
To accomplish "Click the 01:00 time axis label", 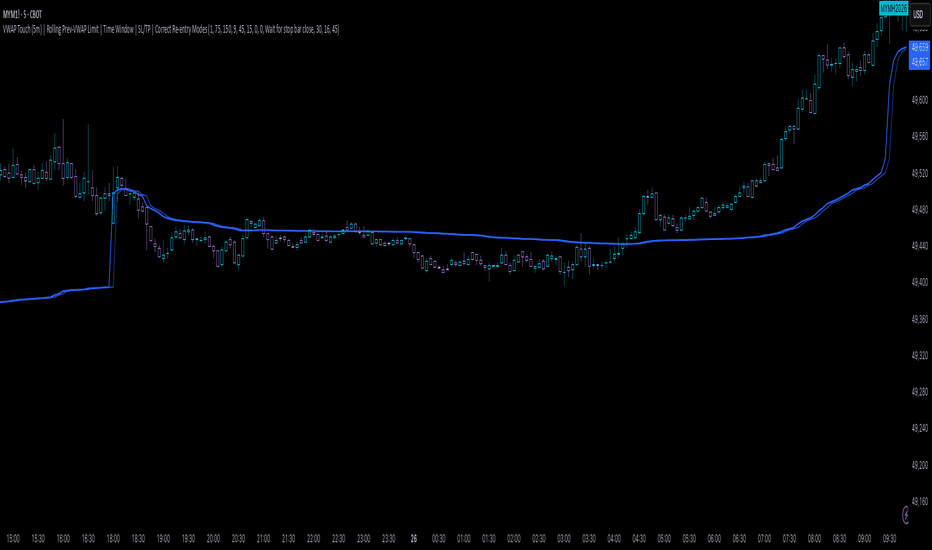I will point(464,539).
